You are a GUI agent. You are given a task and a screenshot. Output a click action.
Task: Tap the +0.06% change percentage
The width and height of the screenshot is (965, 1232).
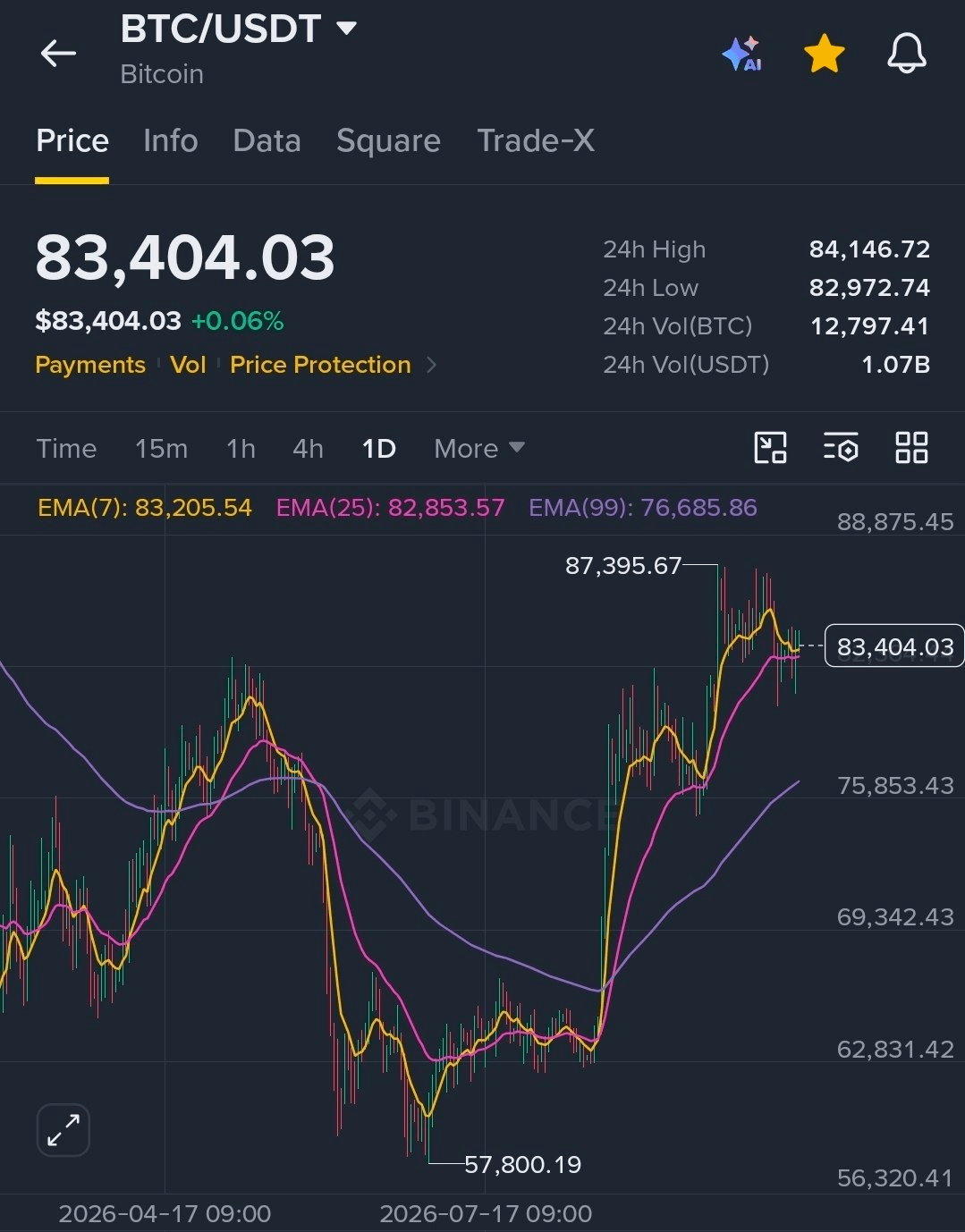(x=237, y=321)
